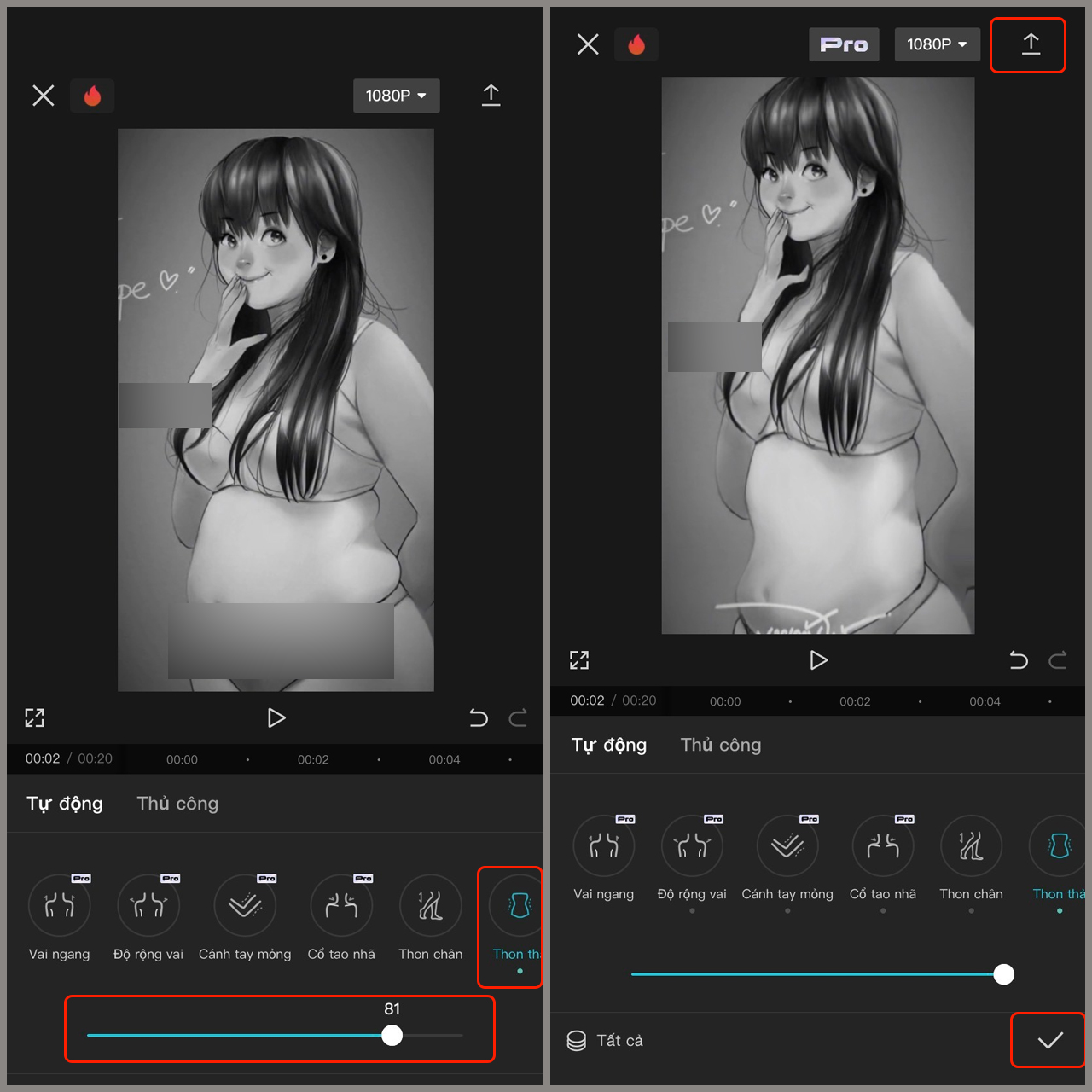Tap the flame icon in right screen
The height and width of the screenshot is (1092, 1092).
636,44
